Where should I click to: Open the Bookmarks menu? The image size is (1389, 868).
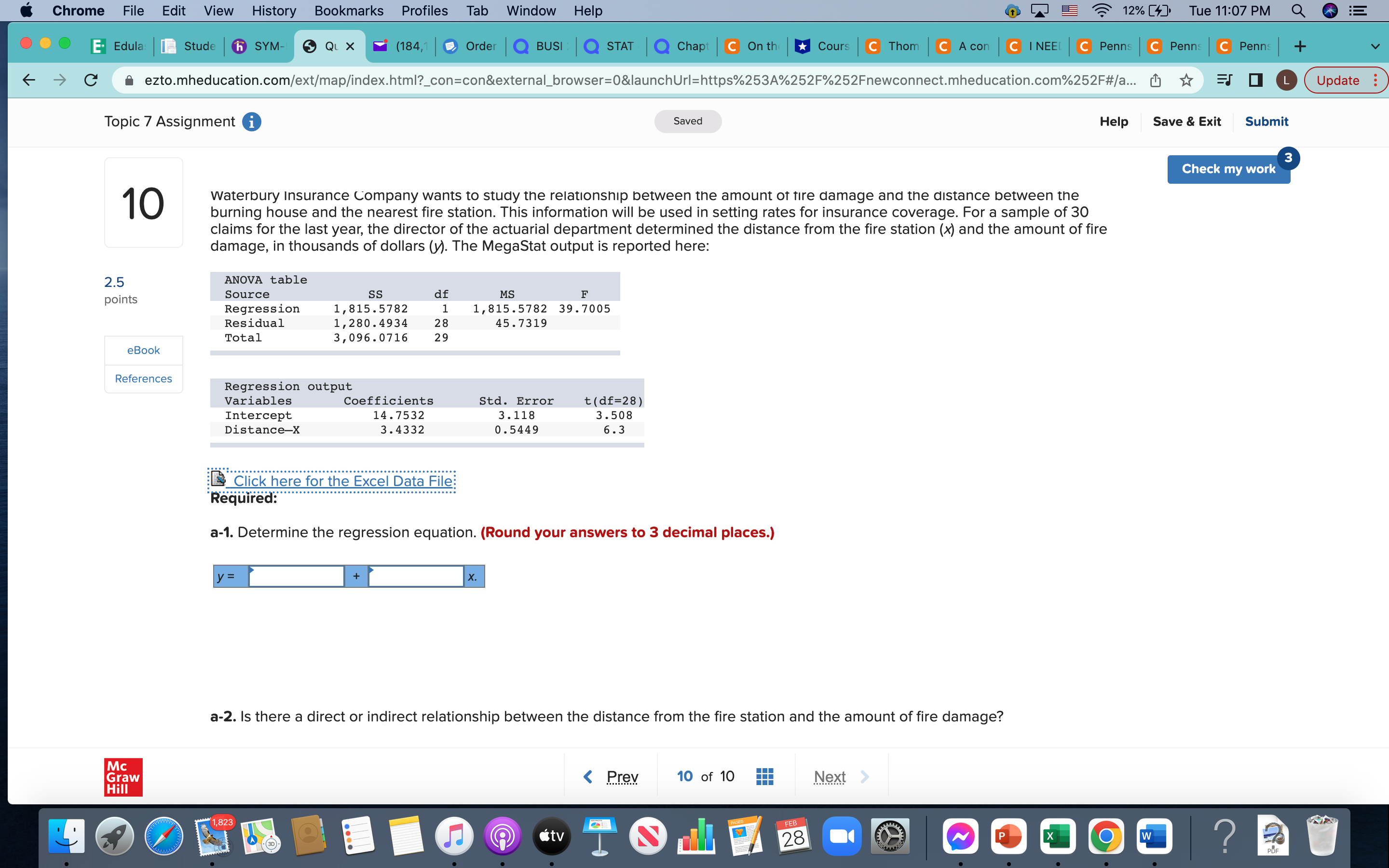click(348, 11)
